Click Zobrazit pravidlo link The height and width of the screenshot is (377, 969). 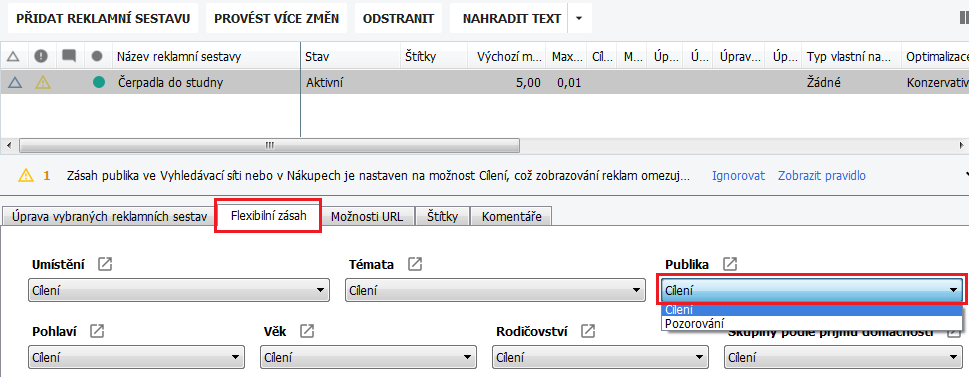tap(821, 176)
